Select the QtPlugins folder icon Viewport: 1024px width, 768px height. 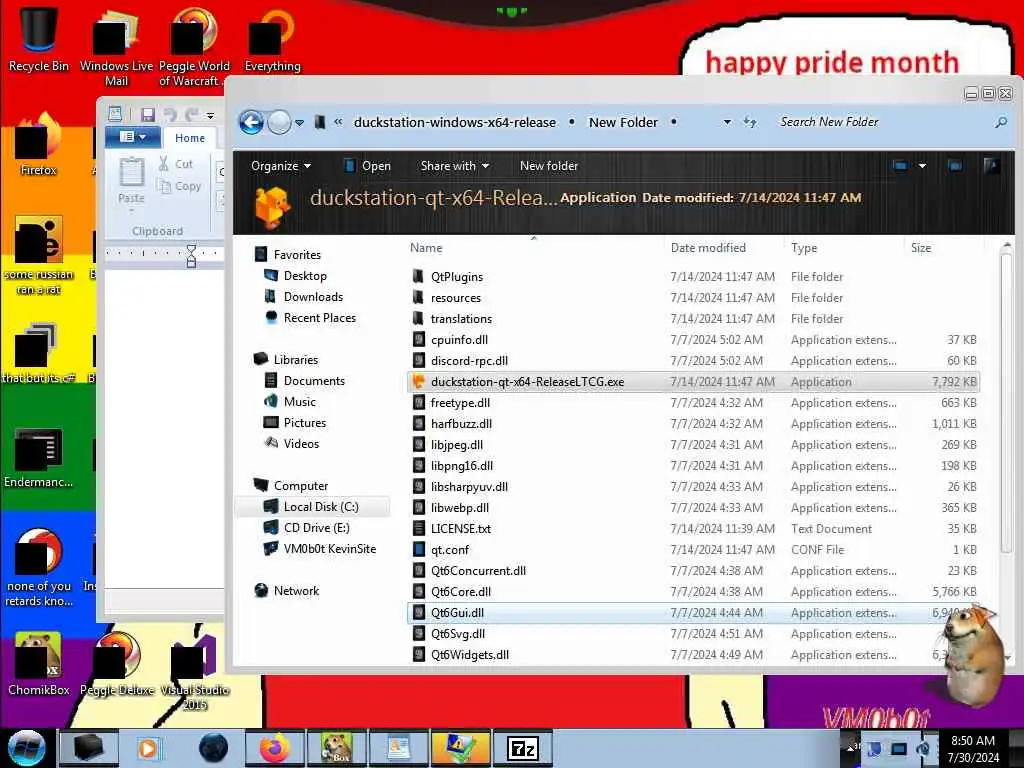[419, 276]
